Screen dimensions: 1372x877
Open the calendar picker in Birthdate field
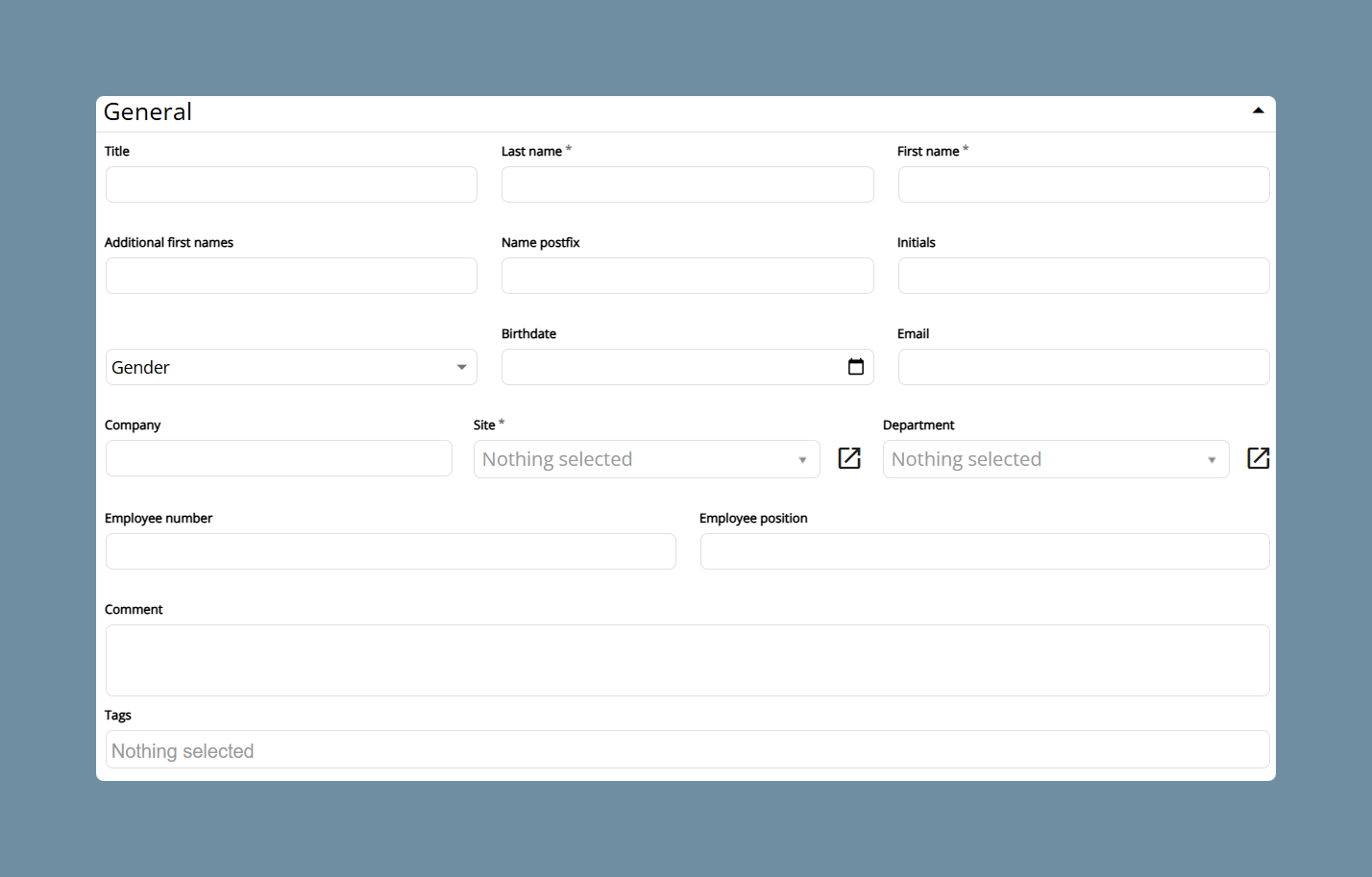pyautogui.click(x=856, y=367)
